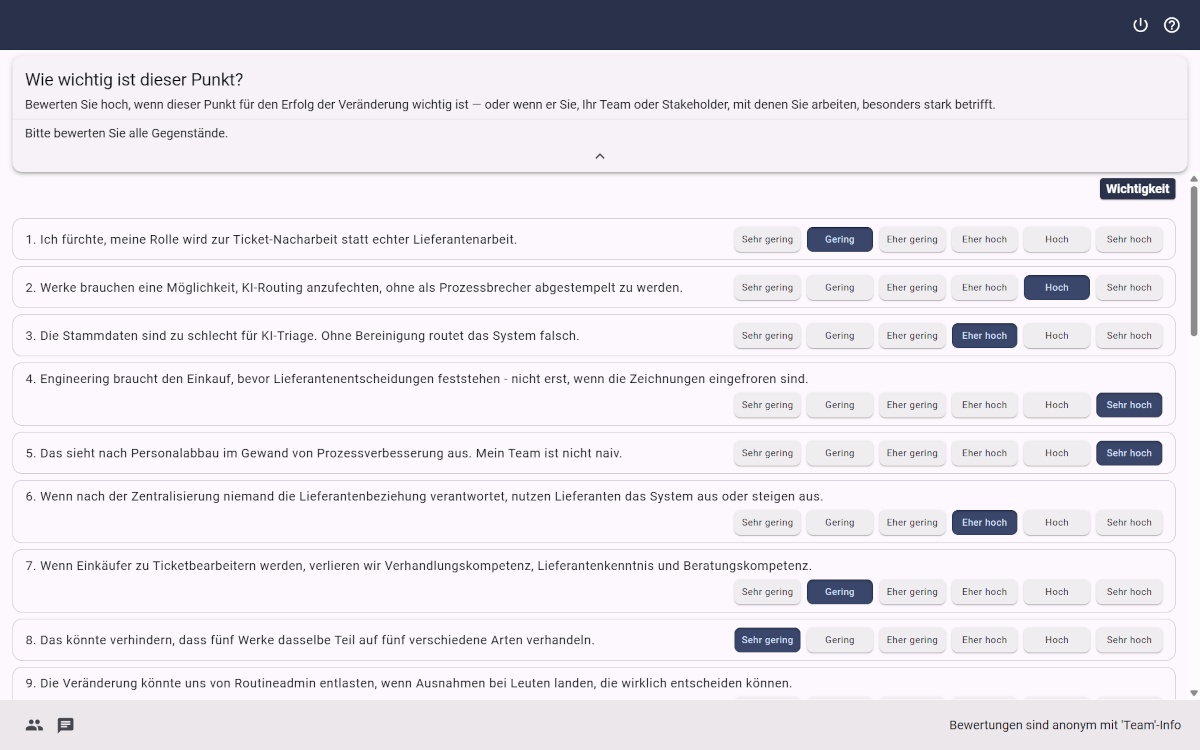This screenshot has width=1200, height=750.
Task: Select Hoch for item 6 Zentralisierung
Action: (1057, 522)
